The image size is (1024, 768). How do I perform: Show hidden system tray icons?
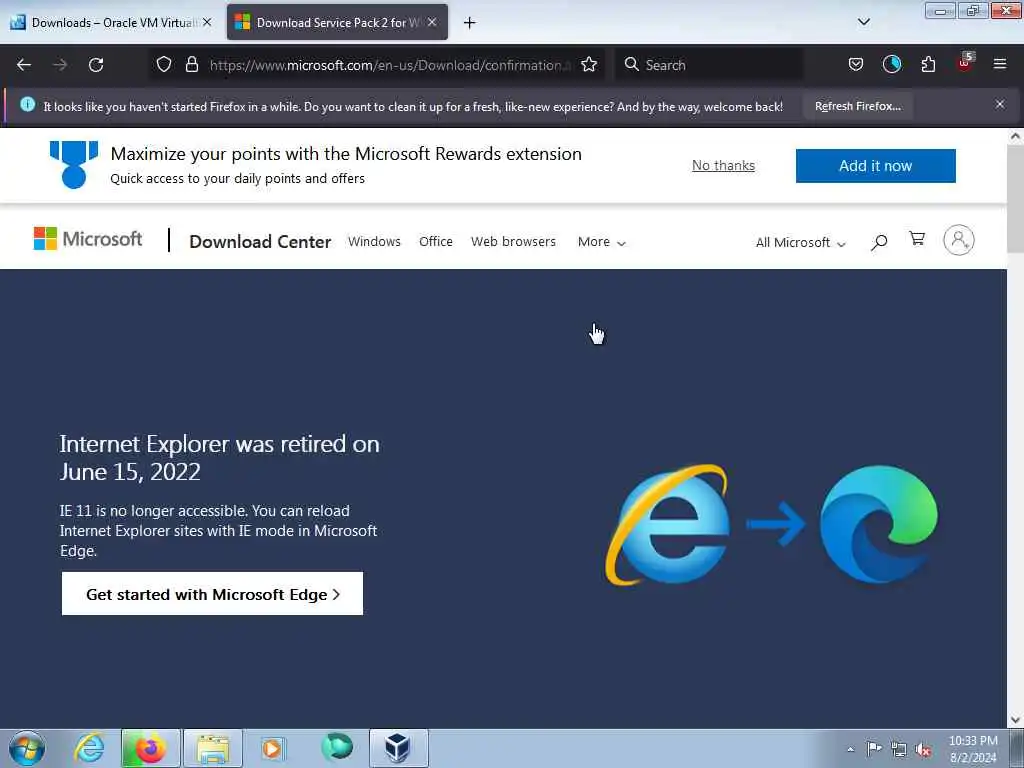click(x=850, y=749)
